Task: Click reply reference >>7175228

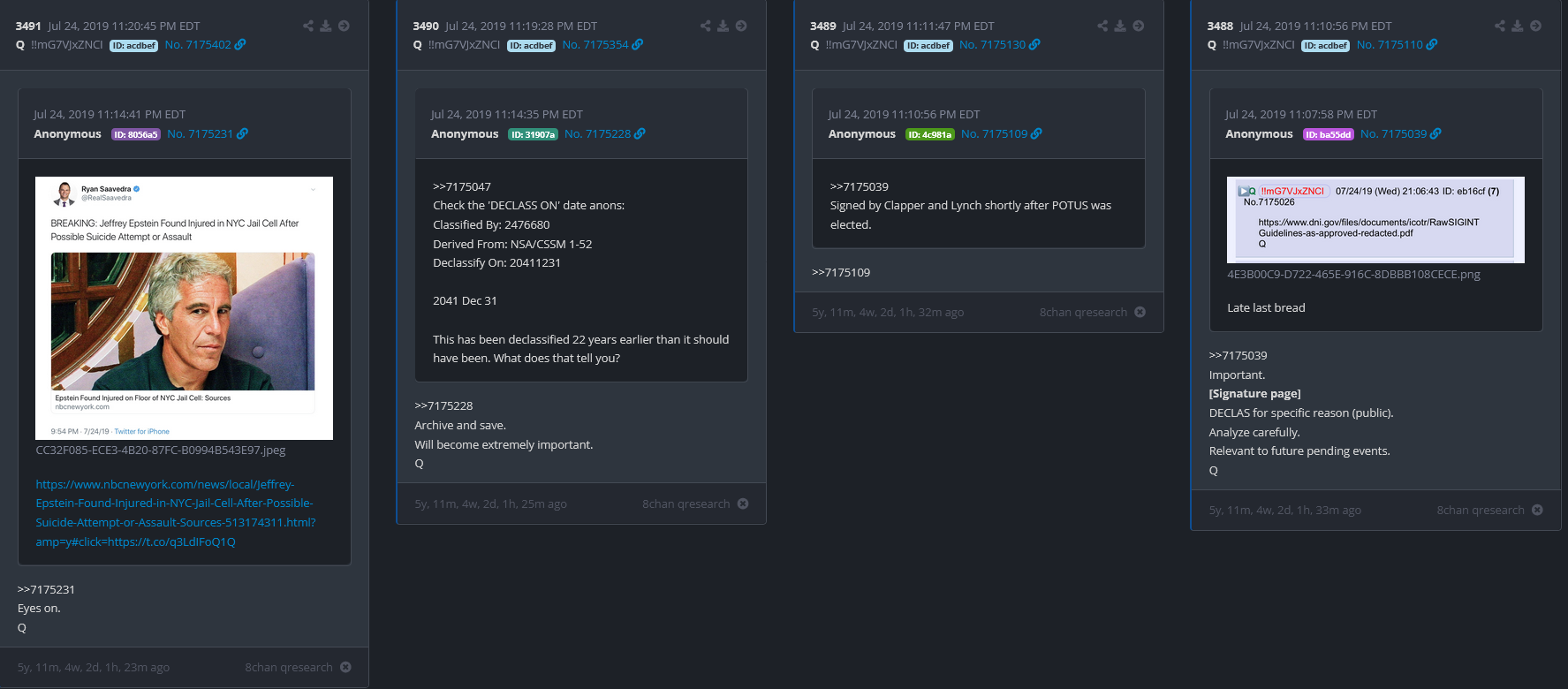Action: 443,405
